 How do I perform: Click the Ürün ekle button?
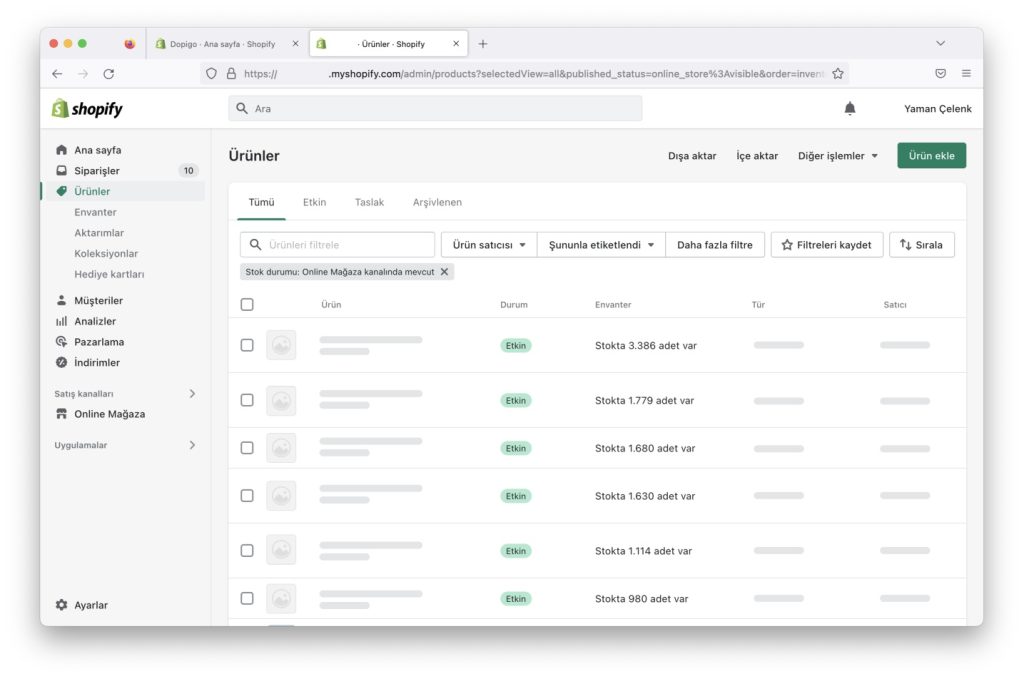931,155
